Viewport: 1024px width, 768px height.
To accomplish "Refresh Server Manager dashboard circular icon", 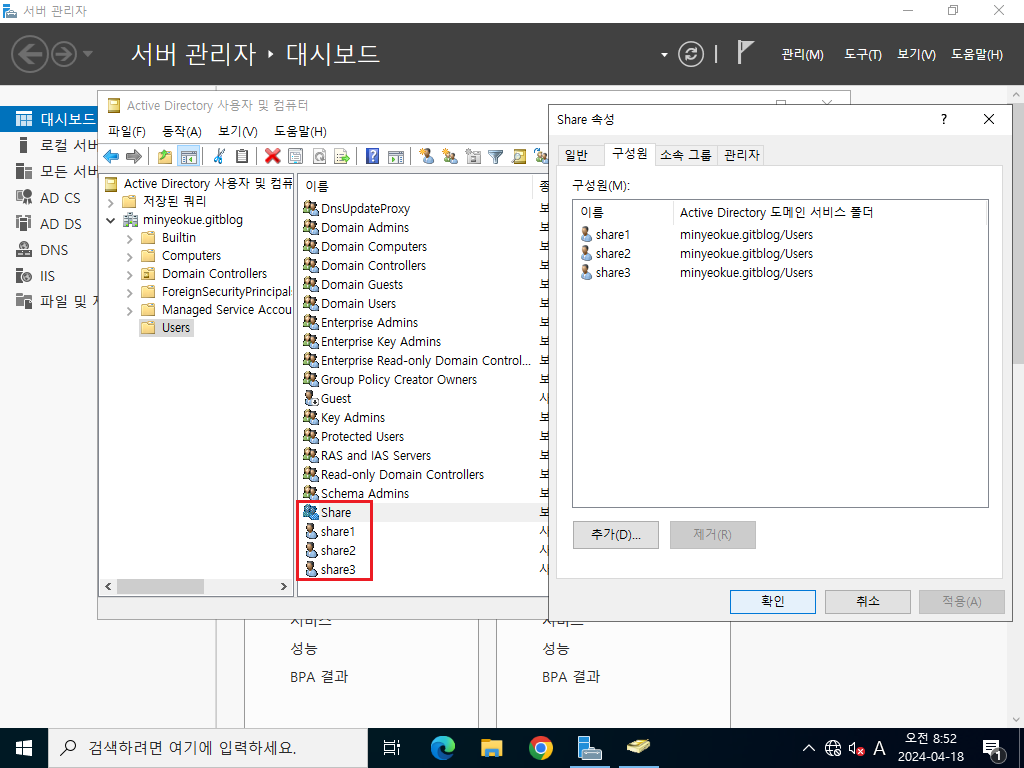I will pos(690,54).
